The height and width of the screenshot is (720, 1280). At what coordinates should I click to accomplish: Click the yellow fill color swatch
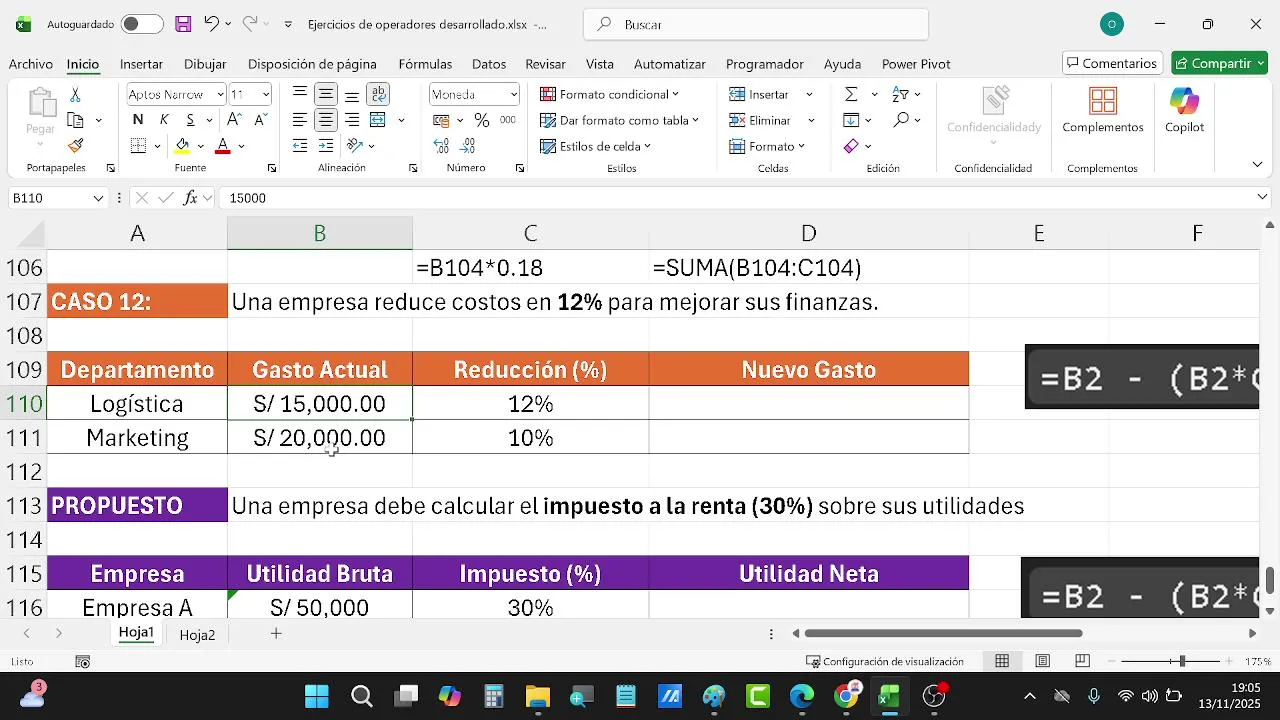coord(182,146)
